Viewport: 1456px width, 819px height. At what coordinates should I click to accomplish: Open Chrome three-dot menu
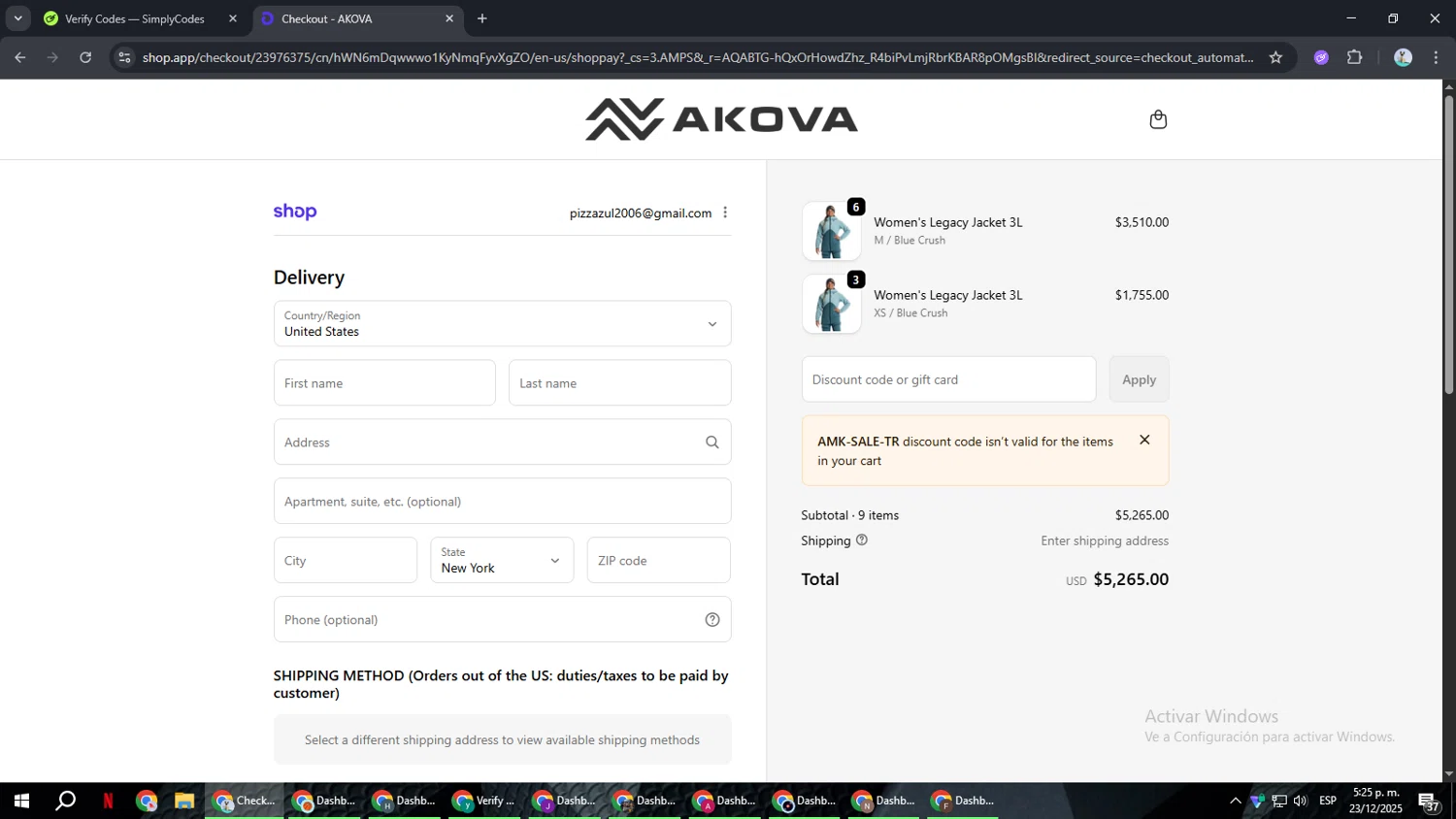(x=1436, y=57)
